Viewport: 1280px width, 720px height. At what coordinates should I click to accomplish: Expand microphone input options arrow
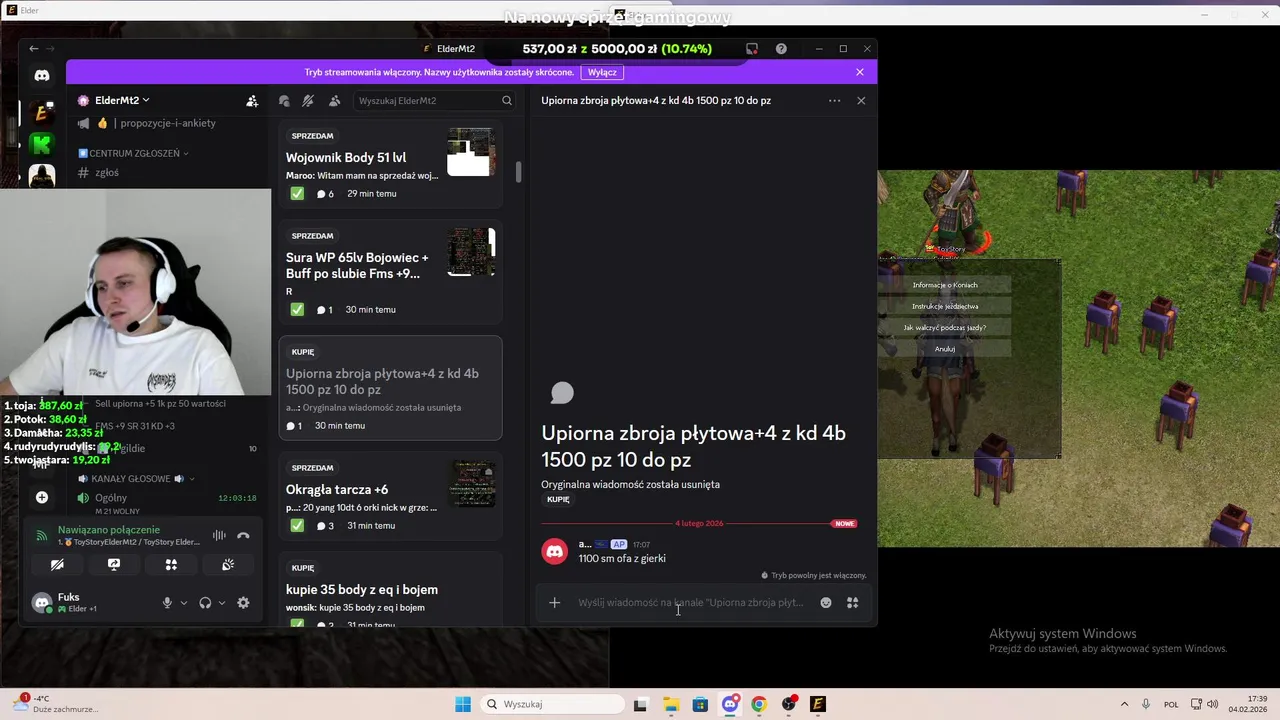[x=183, y=603]
